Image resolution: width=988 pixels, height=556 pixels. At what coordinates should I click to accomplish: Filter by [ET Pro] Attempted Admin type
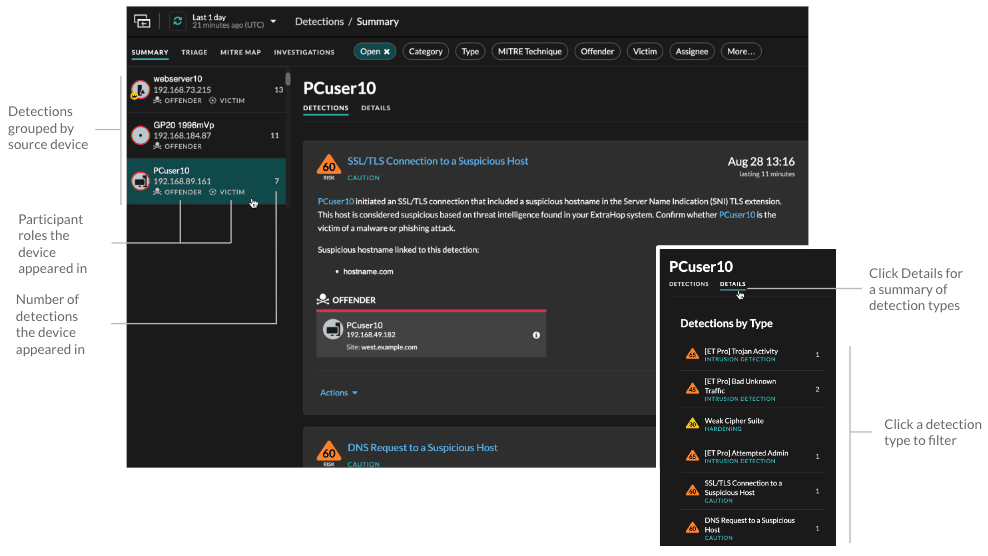pyautogui.click(x=753, y=456)
